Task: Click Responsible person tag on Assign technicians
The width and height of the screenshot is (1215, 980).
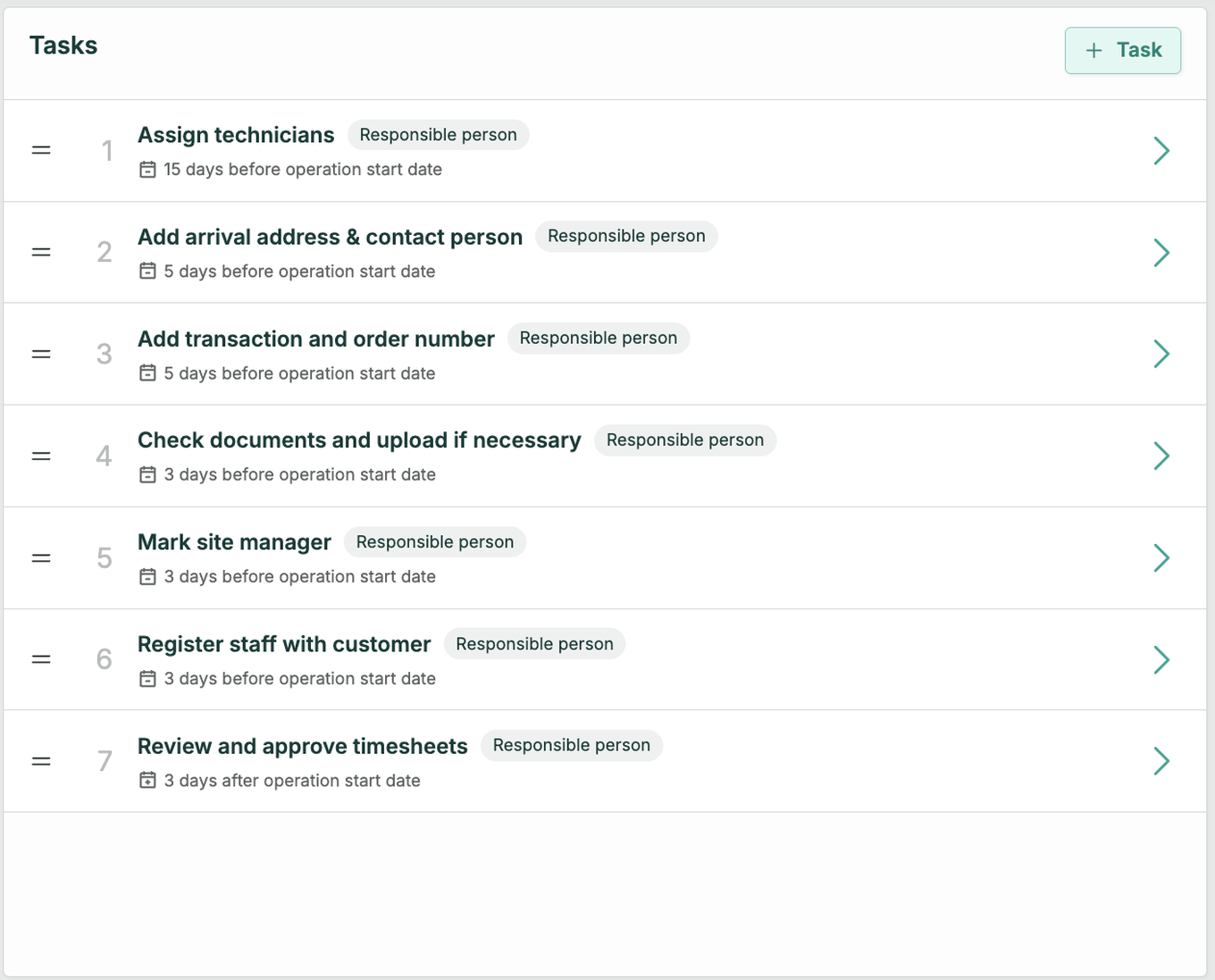Action: click(438, 135)
